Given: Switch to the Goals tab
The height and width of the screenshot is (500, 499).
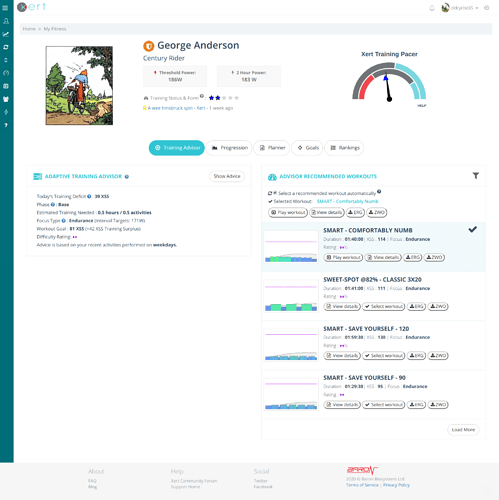Looking at the screenshot, I should 307,148.
